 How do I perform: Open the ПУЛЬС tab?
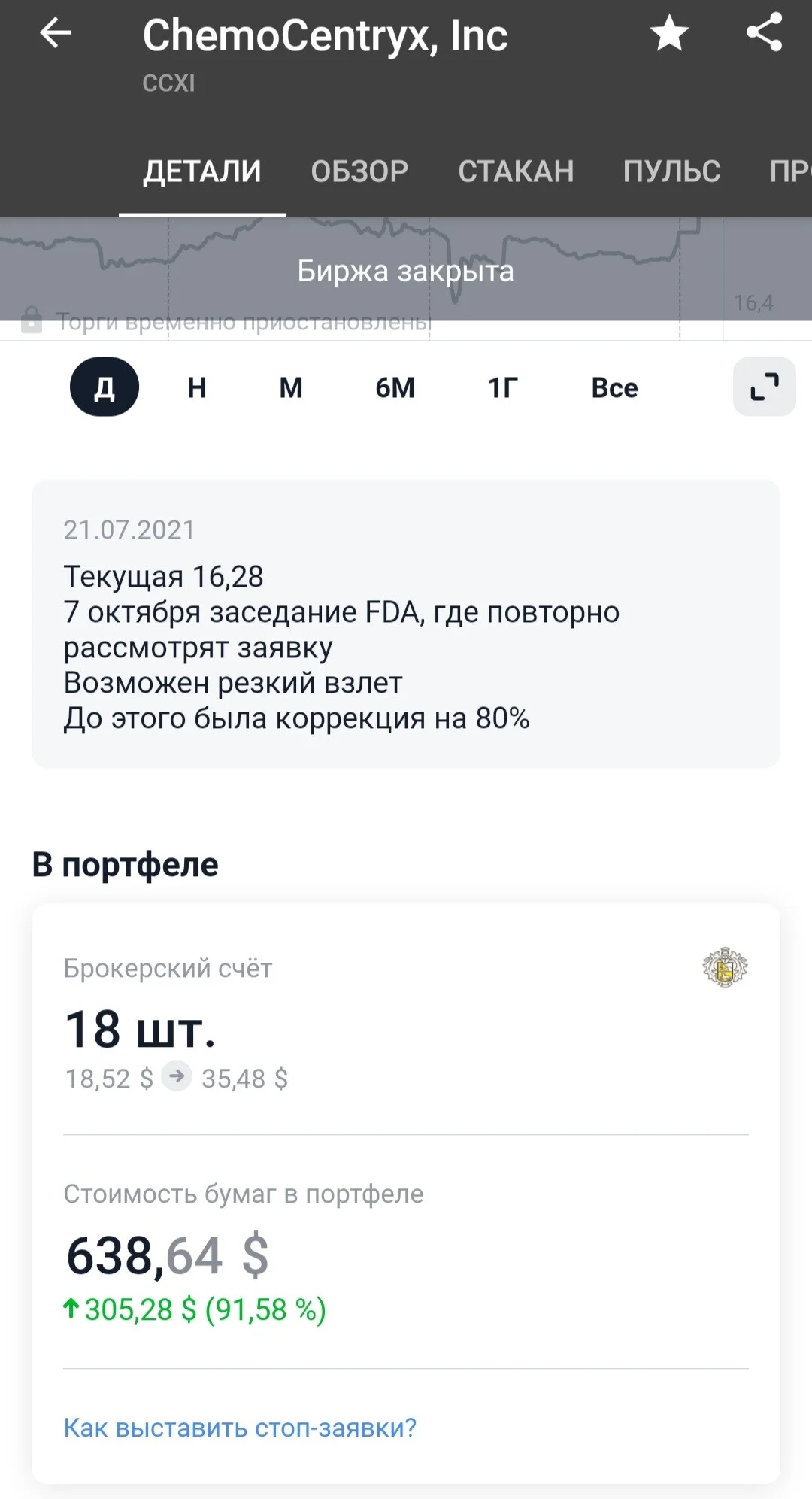671,171
